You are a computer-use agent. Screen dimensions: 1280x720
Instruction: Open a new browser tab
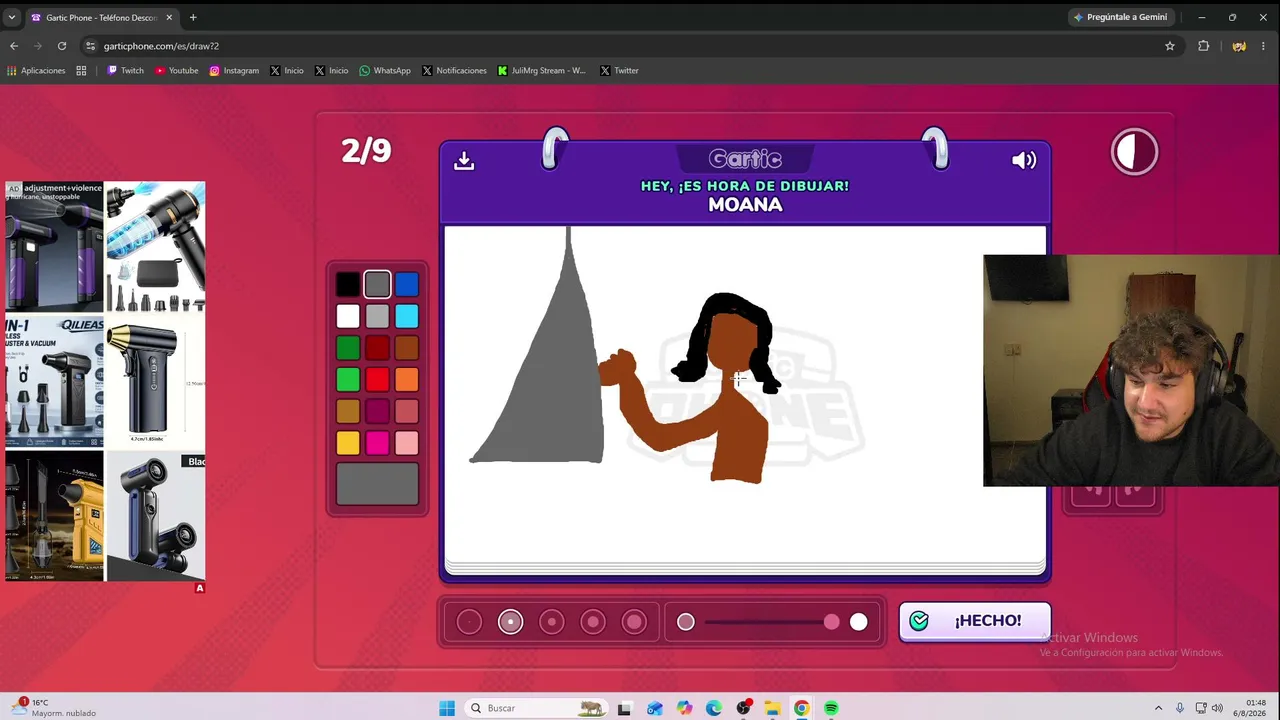(x=193, y=17)
